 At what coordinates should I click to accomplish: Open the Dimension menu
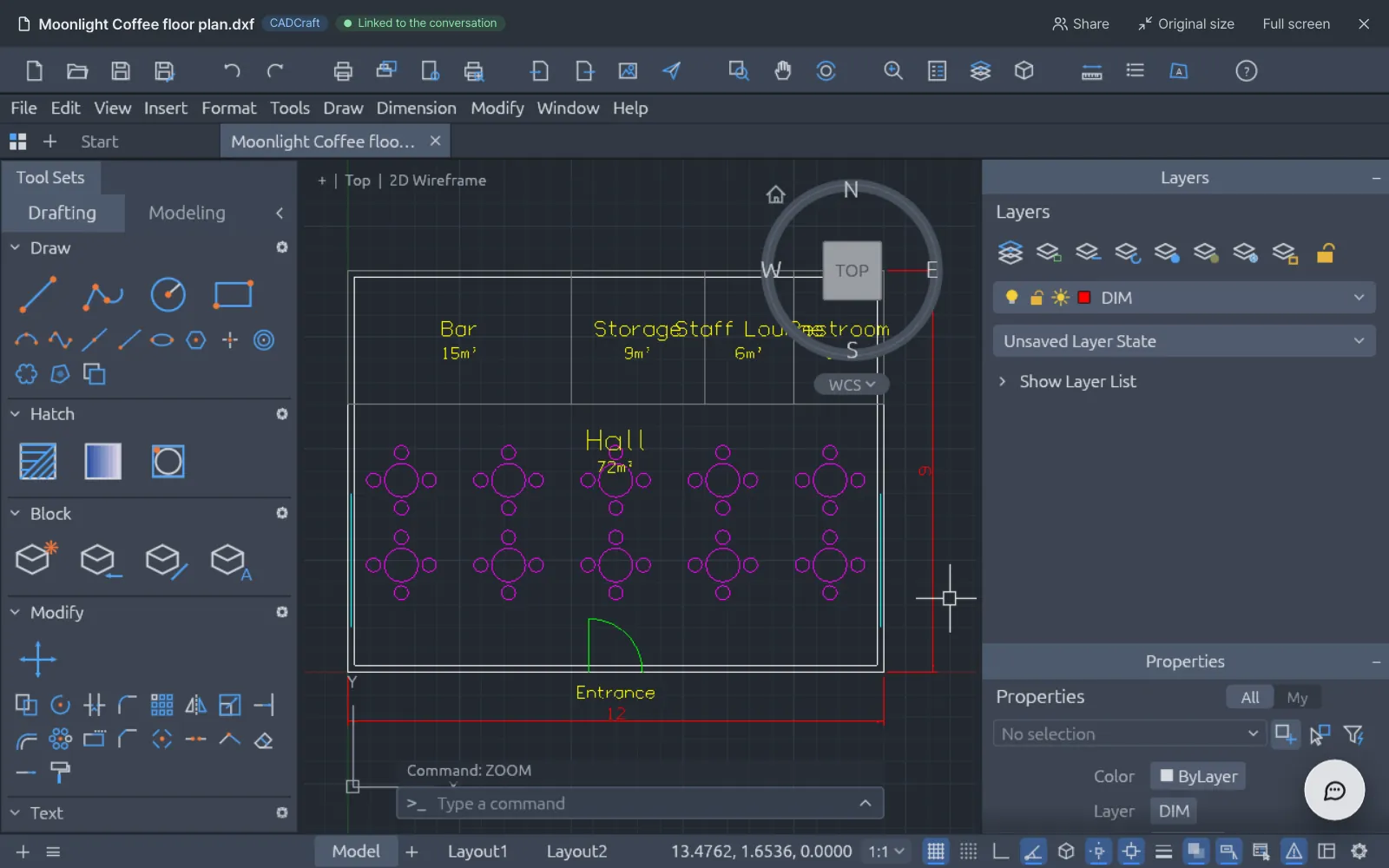click(416, 108)
